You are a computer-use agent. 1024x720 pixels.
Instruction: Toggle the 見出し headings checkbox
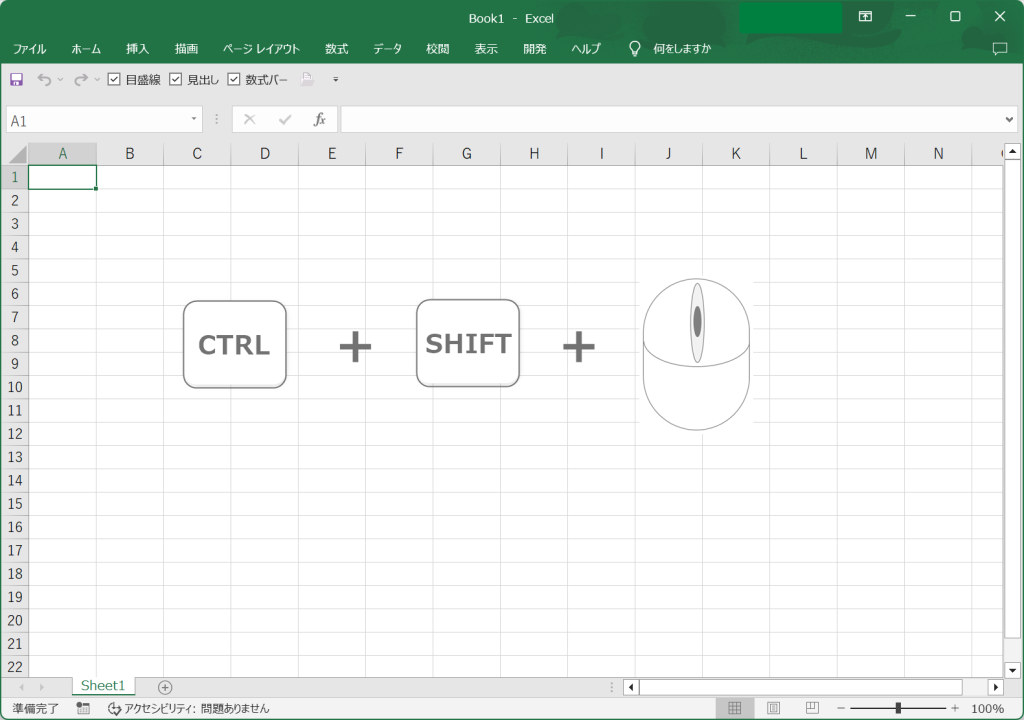176,79
